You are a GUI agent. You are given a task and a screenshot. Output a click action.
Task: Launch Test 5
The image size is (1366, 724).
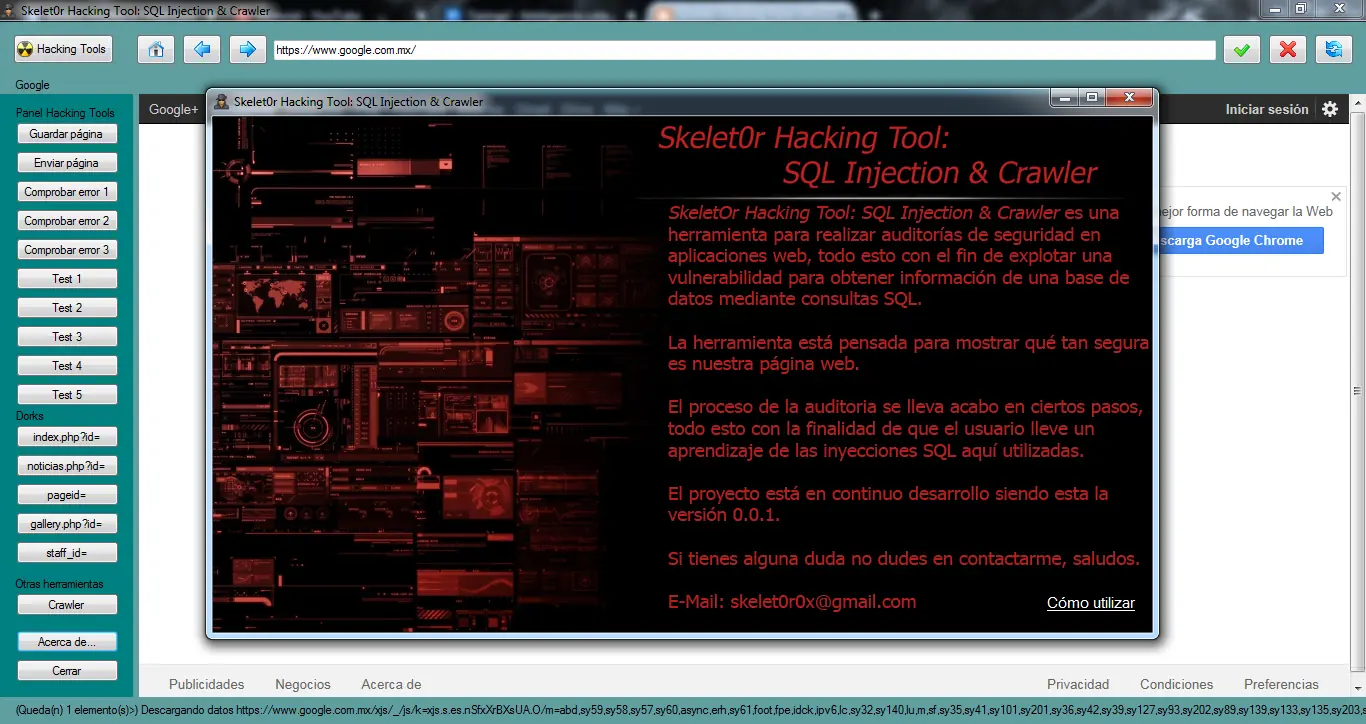pyautogui.click(x=67, y=395)
